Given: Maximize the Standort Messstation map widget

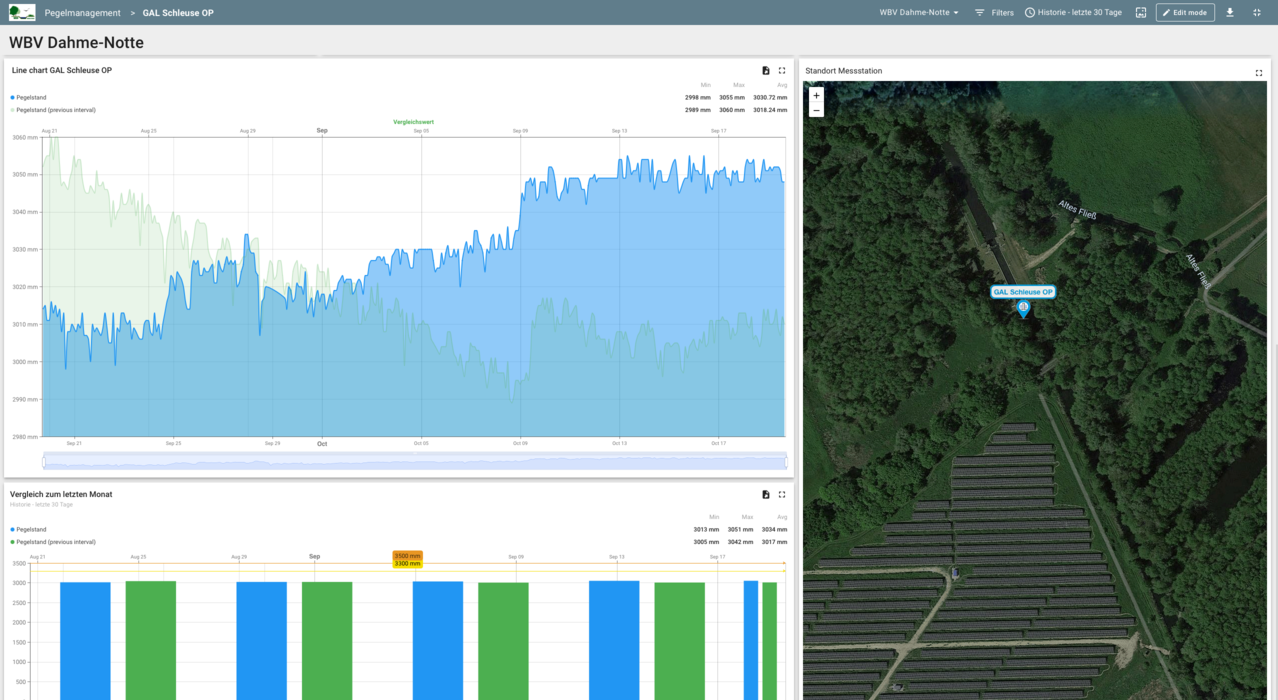Looking at the screenshot, I should 1259,72.
